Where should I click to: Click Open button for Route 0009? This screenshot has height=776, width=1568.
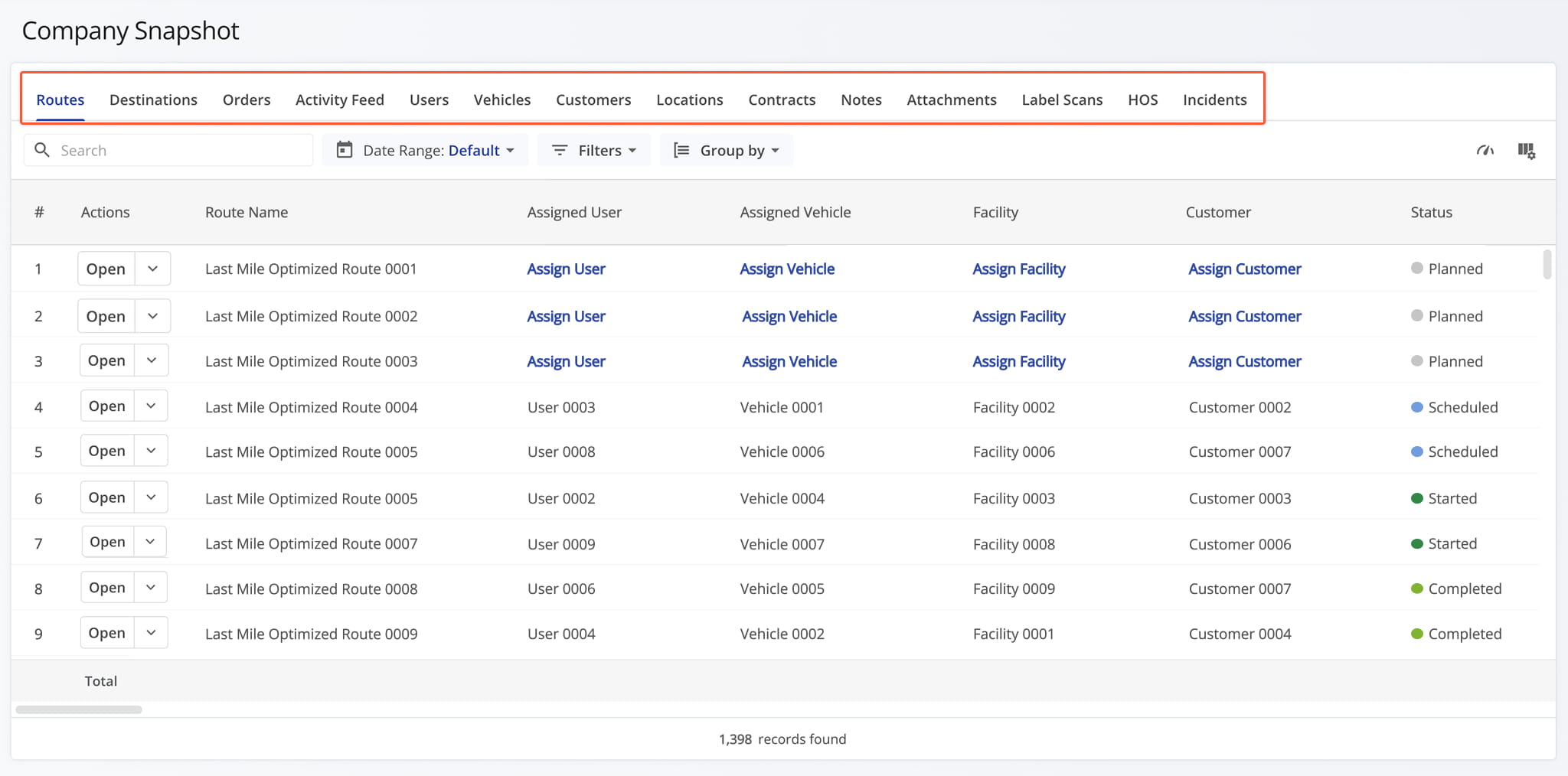pos(107,633)
